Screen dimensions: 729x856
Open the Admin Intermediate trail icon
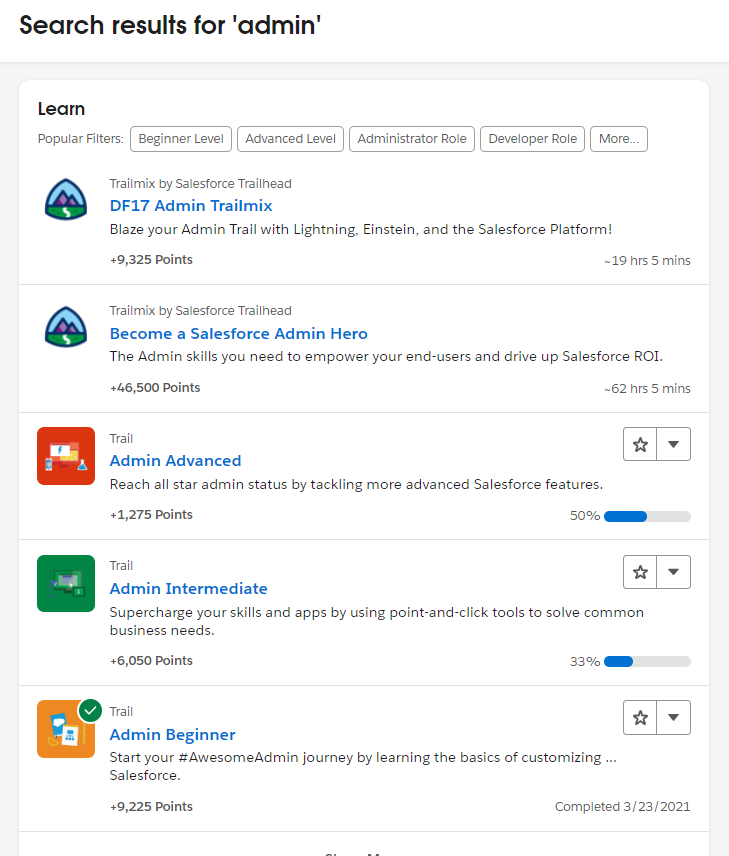point(66,583)
